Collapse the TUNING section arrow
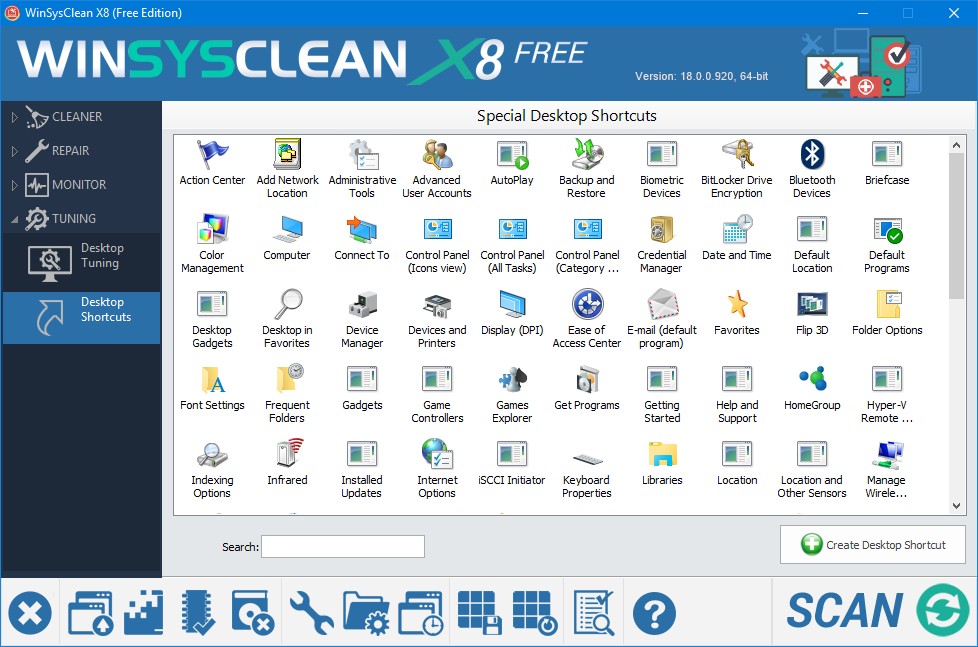This screenshot has height=647, width=978. pos(15,219)
